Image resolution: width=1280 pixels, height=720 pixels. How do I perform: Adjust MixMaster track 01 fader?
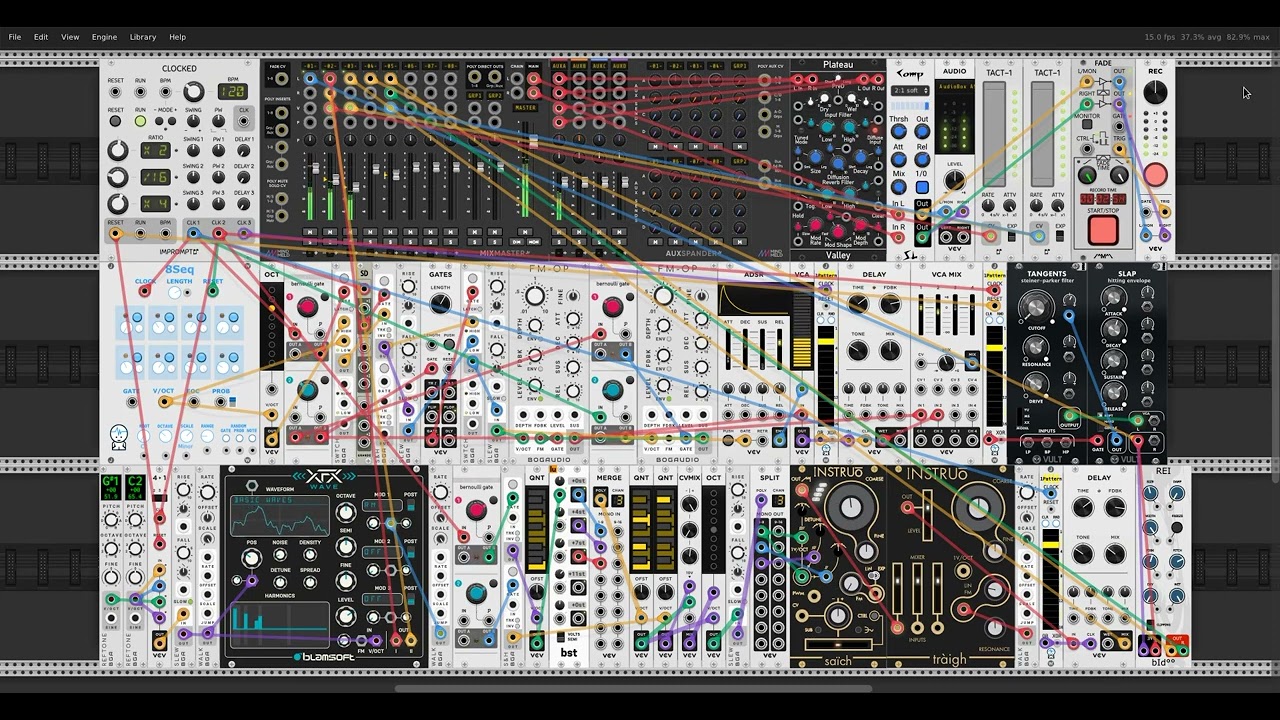tap(316, 168)
